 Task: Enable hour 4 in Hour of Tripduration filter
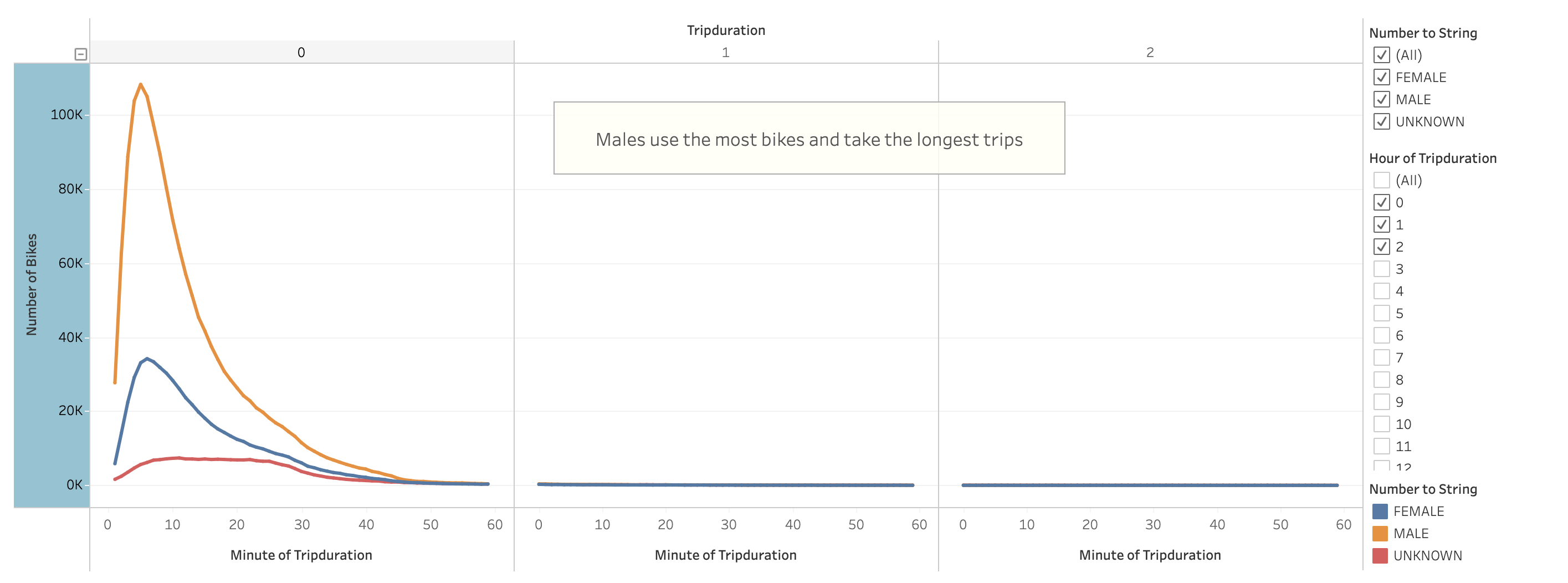[x=1383, y=291]
